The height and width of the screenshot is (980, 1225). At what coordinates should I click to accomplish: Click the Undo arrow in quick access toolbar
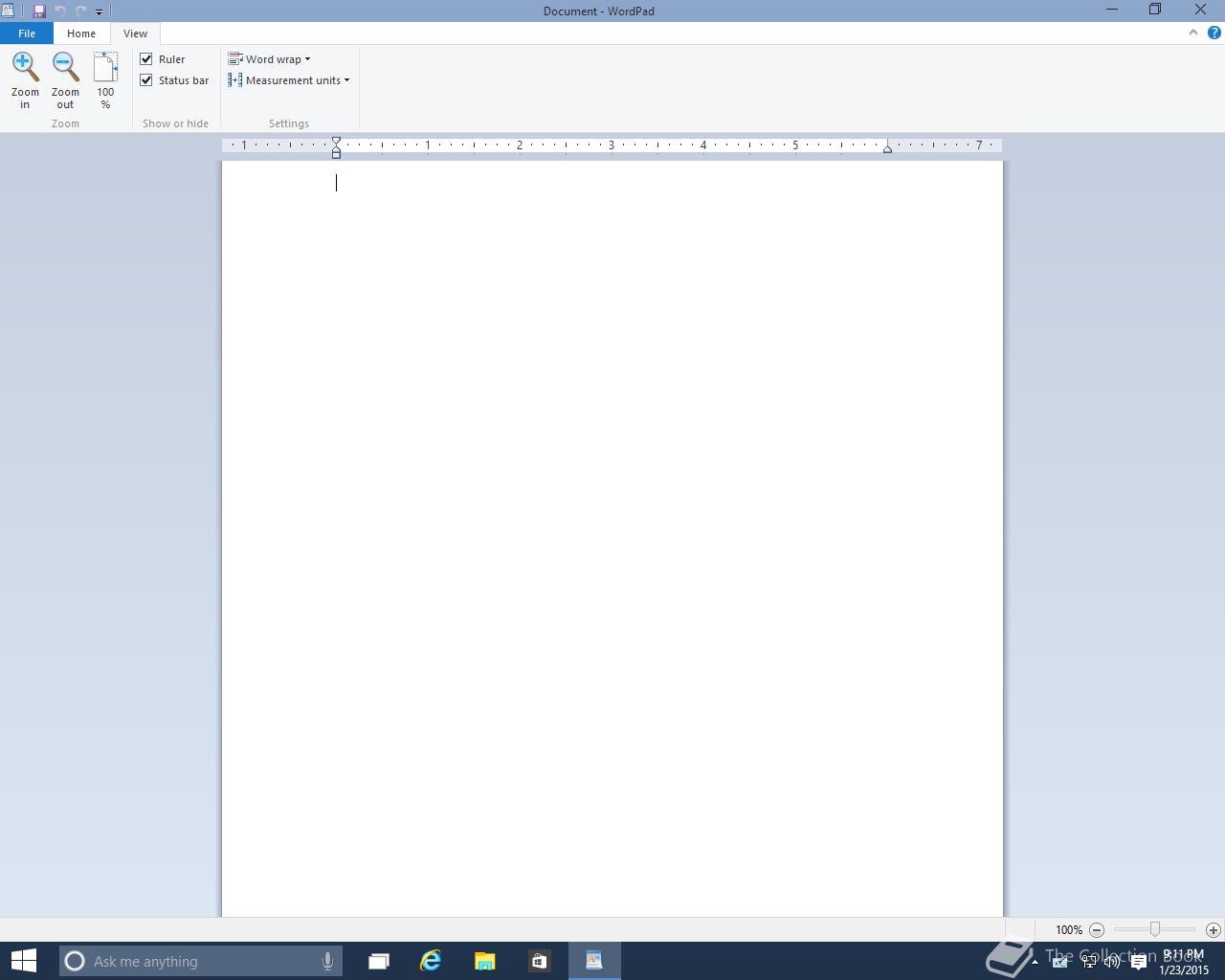[x=59, y=11]
